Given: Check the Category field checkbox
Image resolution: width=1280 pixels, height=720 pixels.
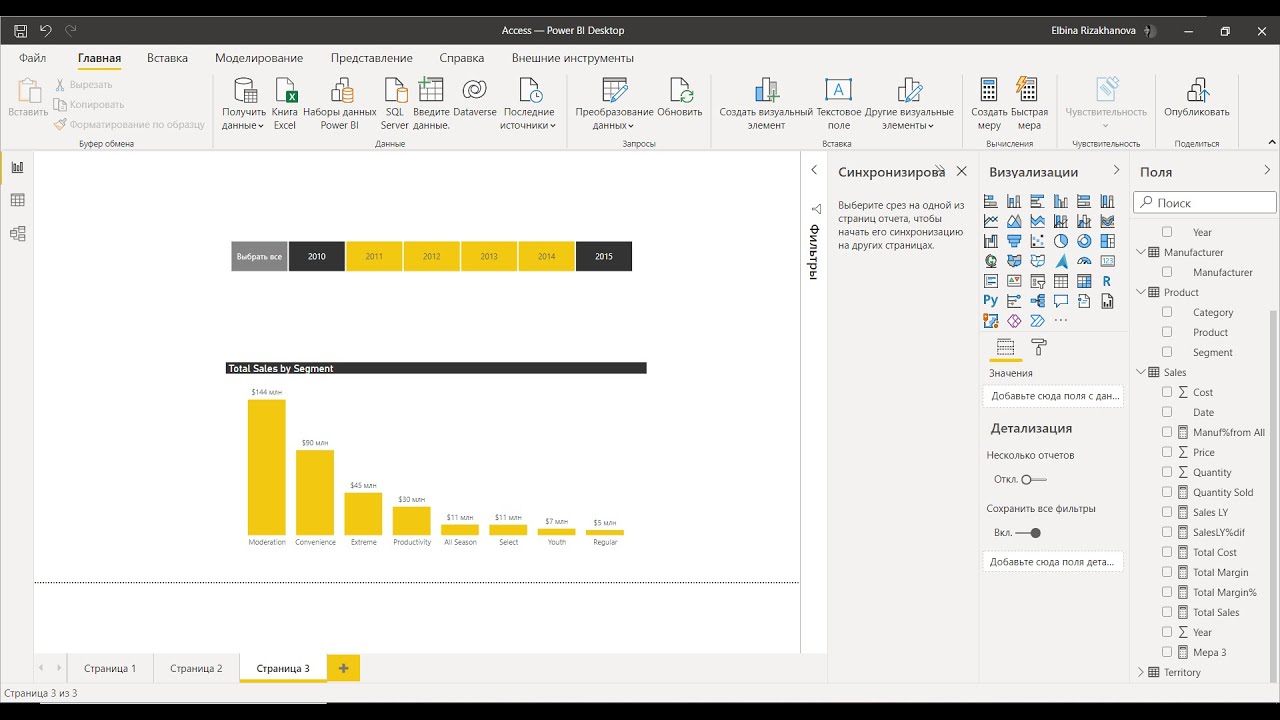Looking at the screenshot, I should [1167, 312].
